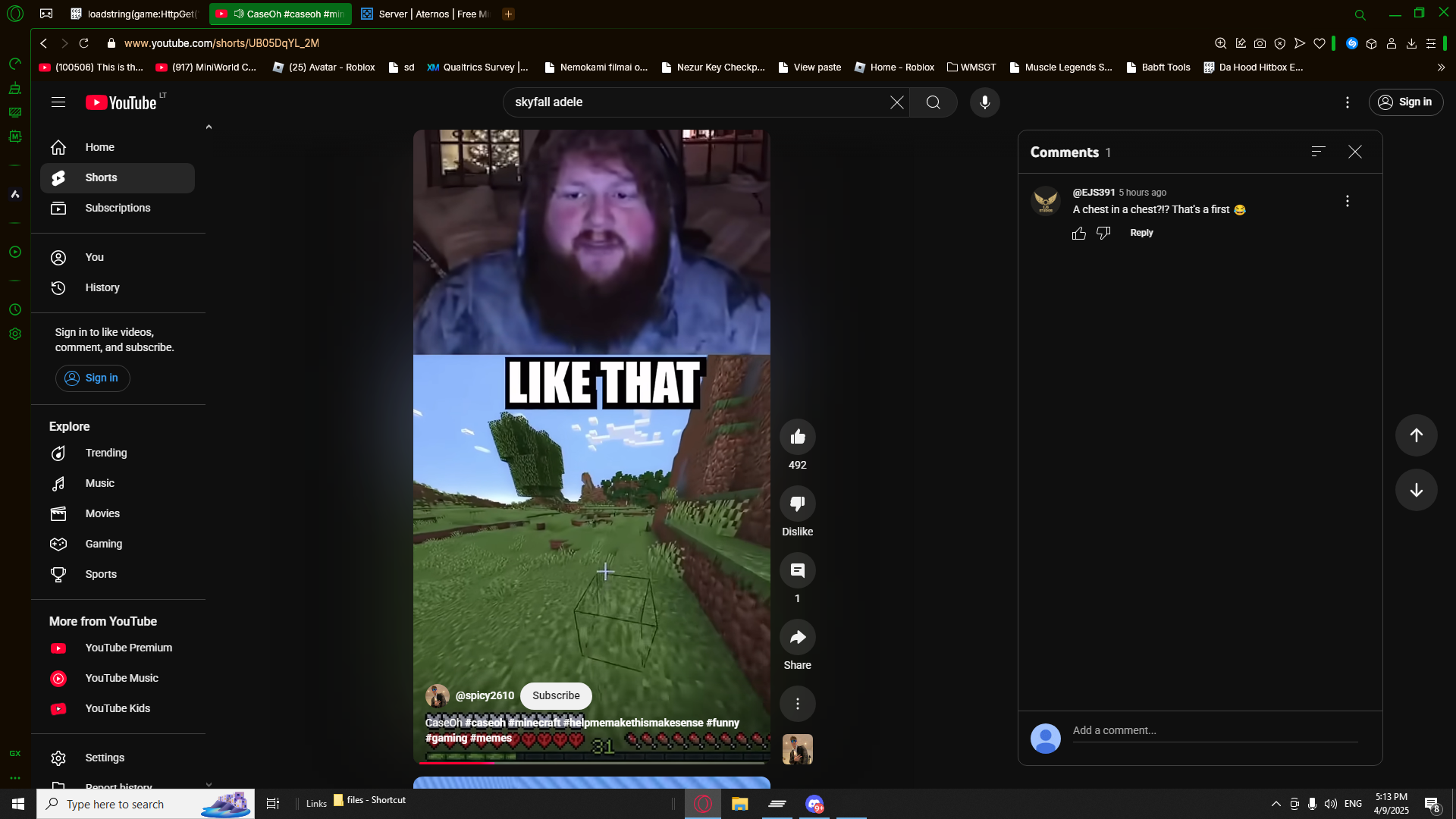Click the Windows taskbar search box
Image resolution: width=1456 pixels, height=819 pixels.
(x=146, y=804)
